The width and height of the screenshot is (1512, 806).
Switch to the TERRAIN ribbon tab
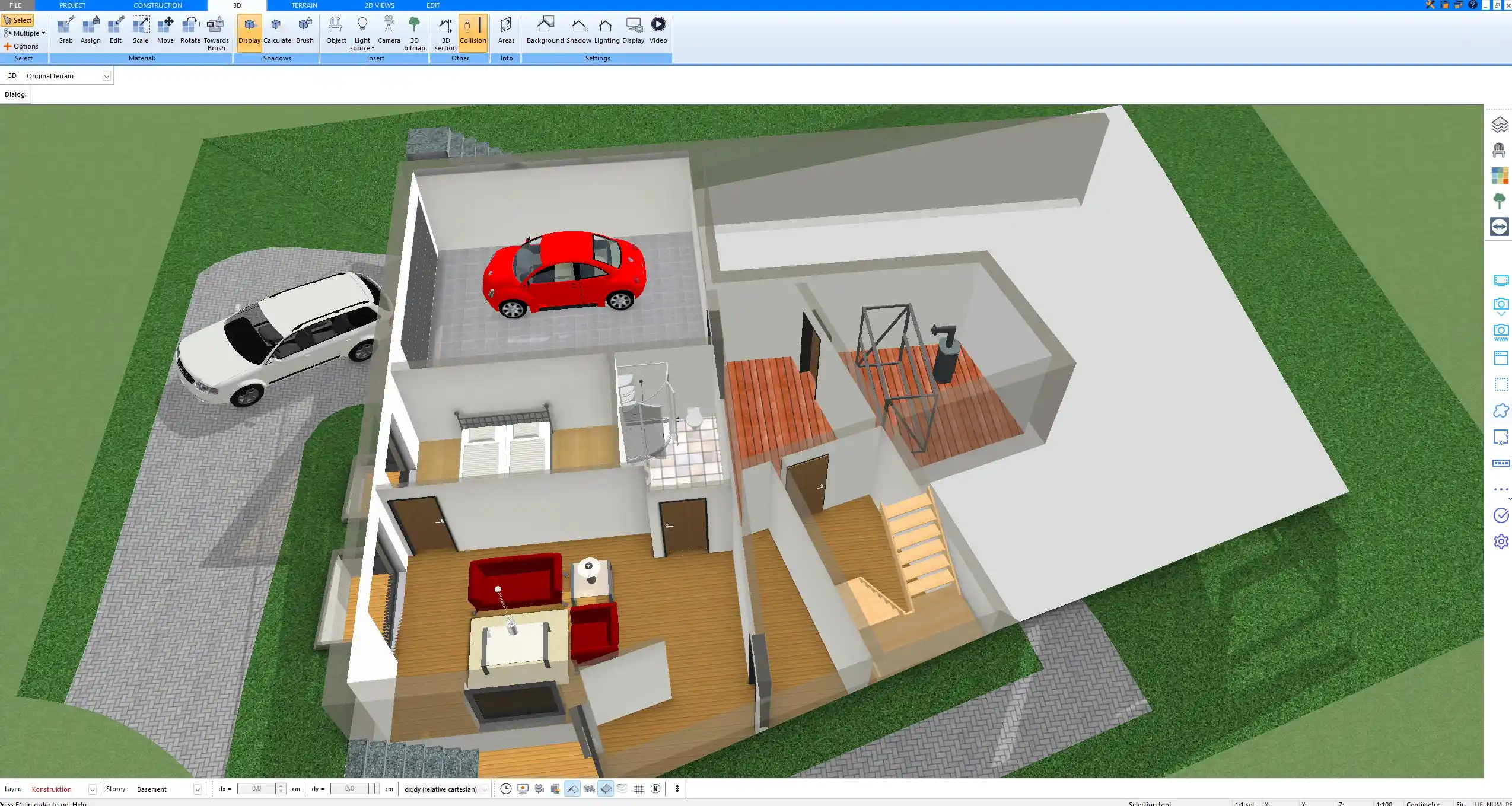tap(304, 5)
